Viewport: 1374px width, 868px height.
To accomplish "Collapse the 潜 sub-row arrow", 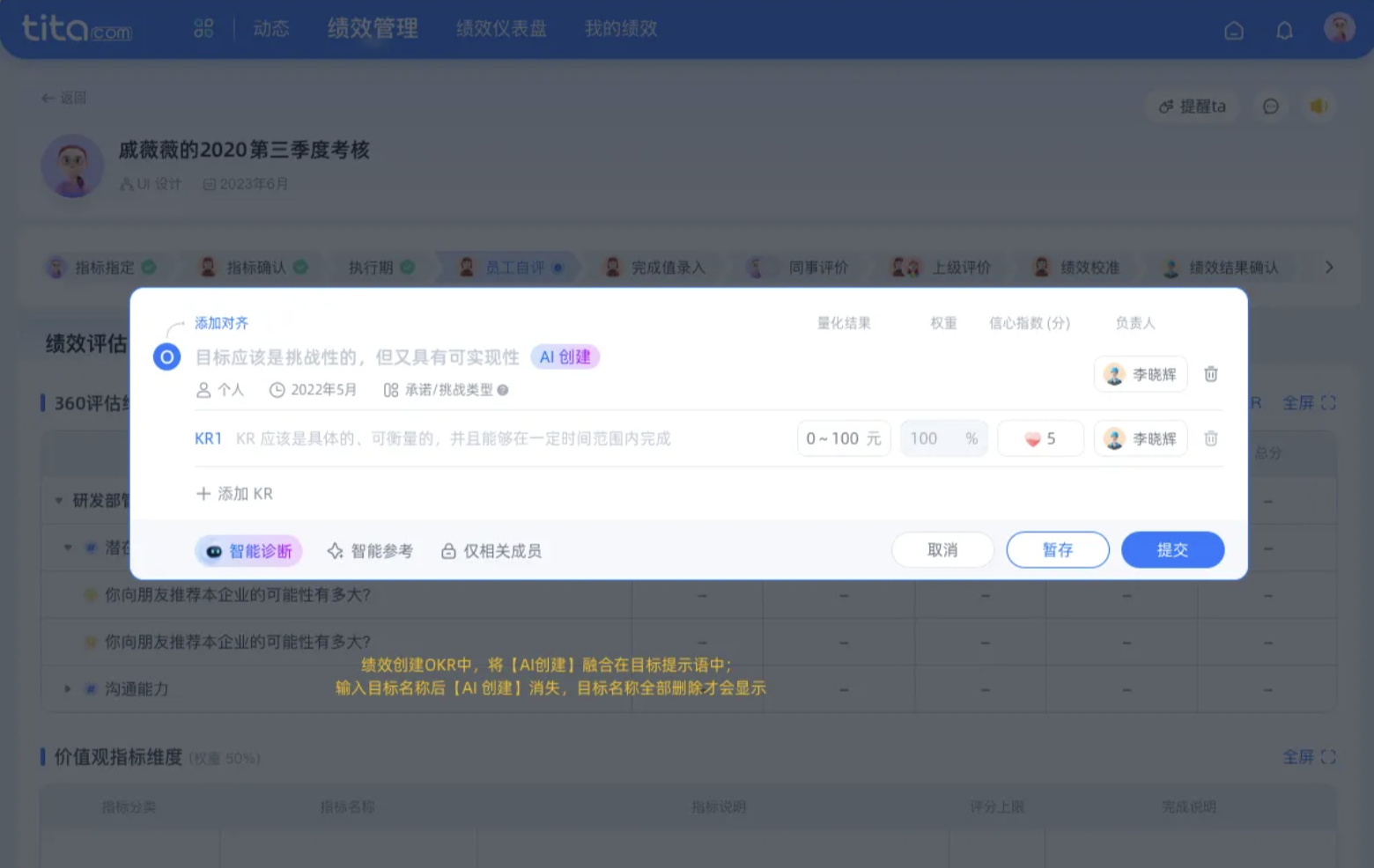I will pyautogui.click(x=68, y=548).
